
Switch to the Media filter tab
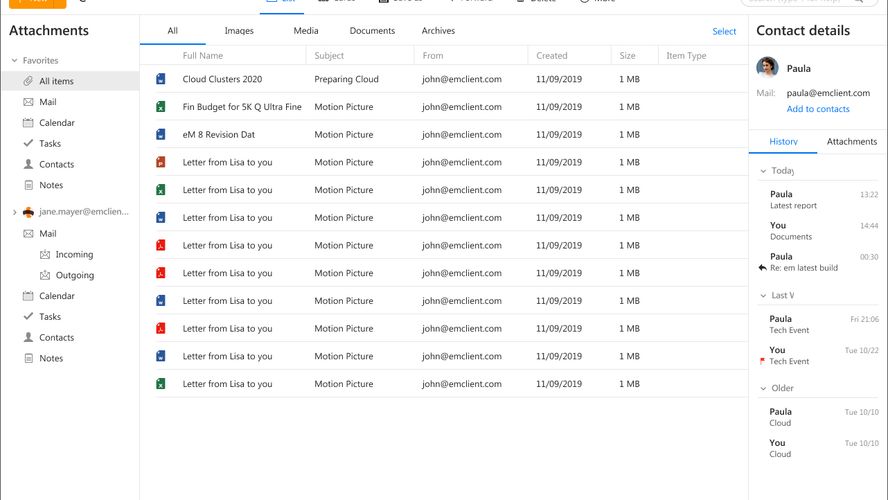[306, 31]
